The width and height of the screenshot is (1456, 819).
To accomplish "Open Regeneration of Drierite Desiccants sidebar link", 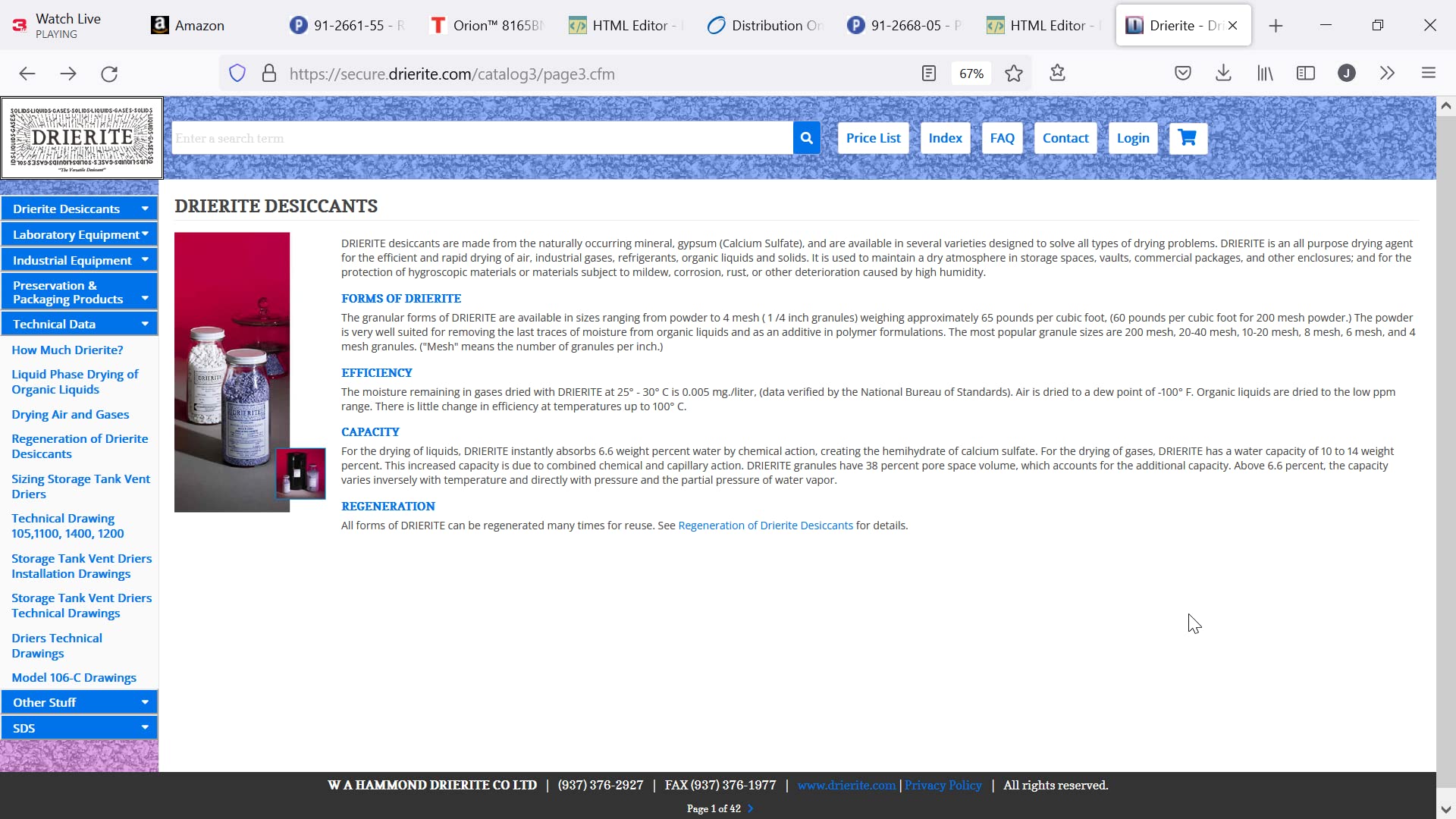I will point(80,446).
